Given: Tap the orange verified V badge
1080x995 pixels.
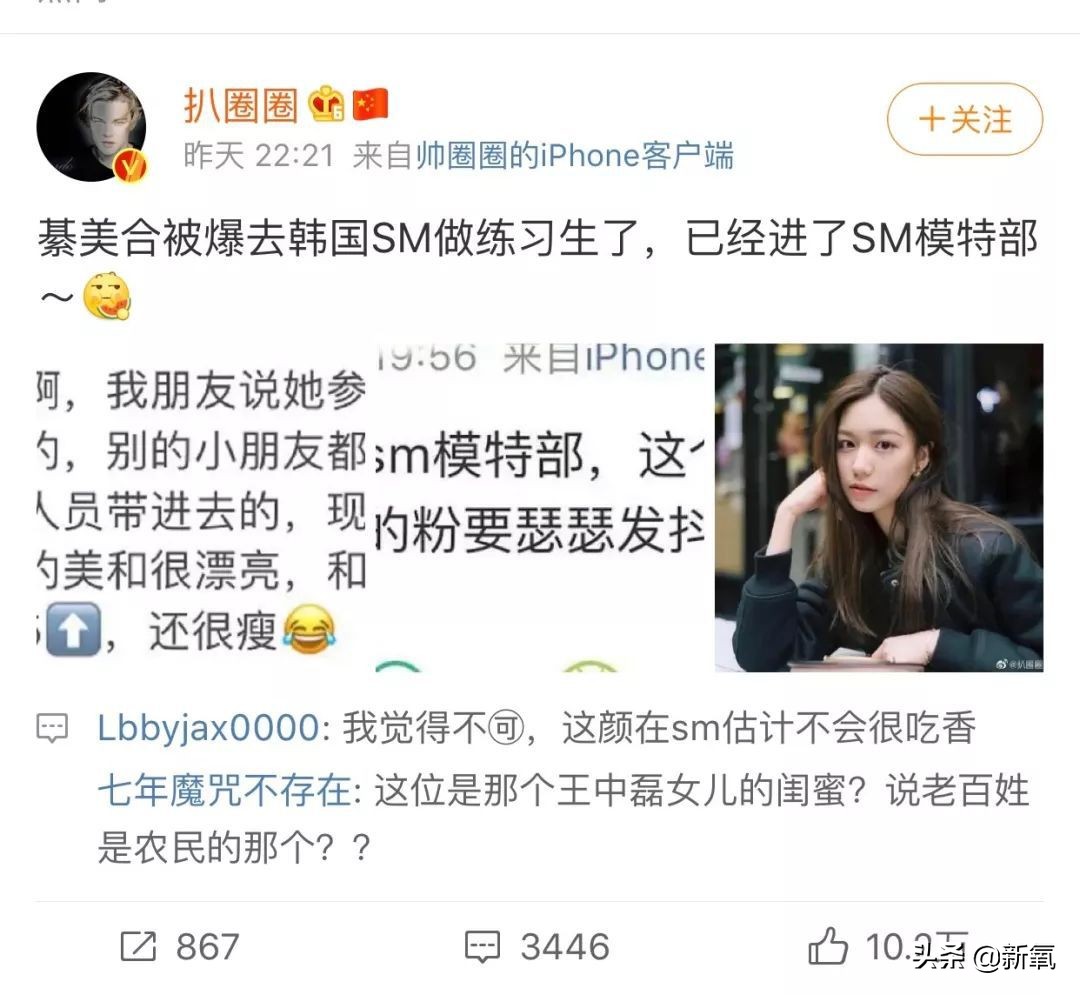Looking at the screenshot, I should (x=131, y=165).
